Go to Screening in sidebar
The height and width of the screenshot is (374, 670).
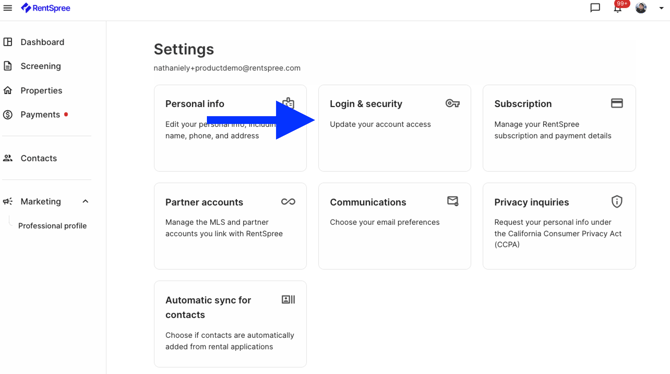point(41,66)
